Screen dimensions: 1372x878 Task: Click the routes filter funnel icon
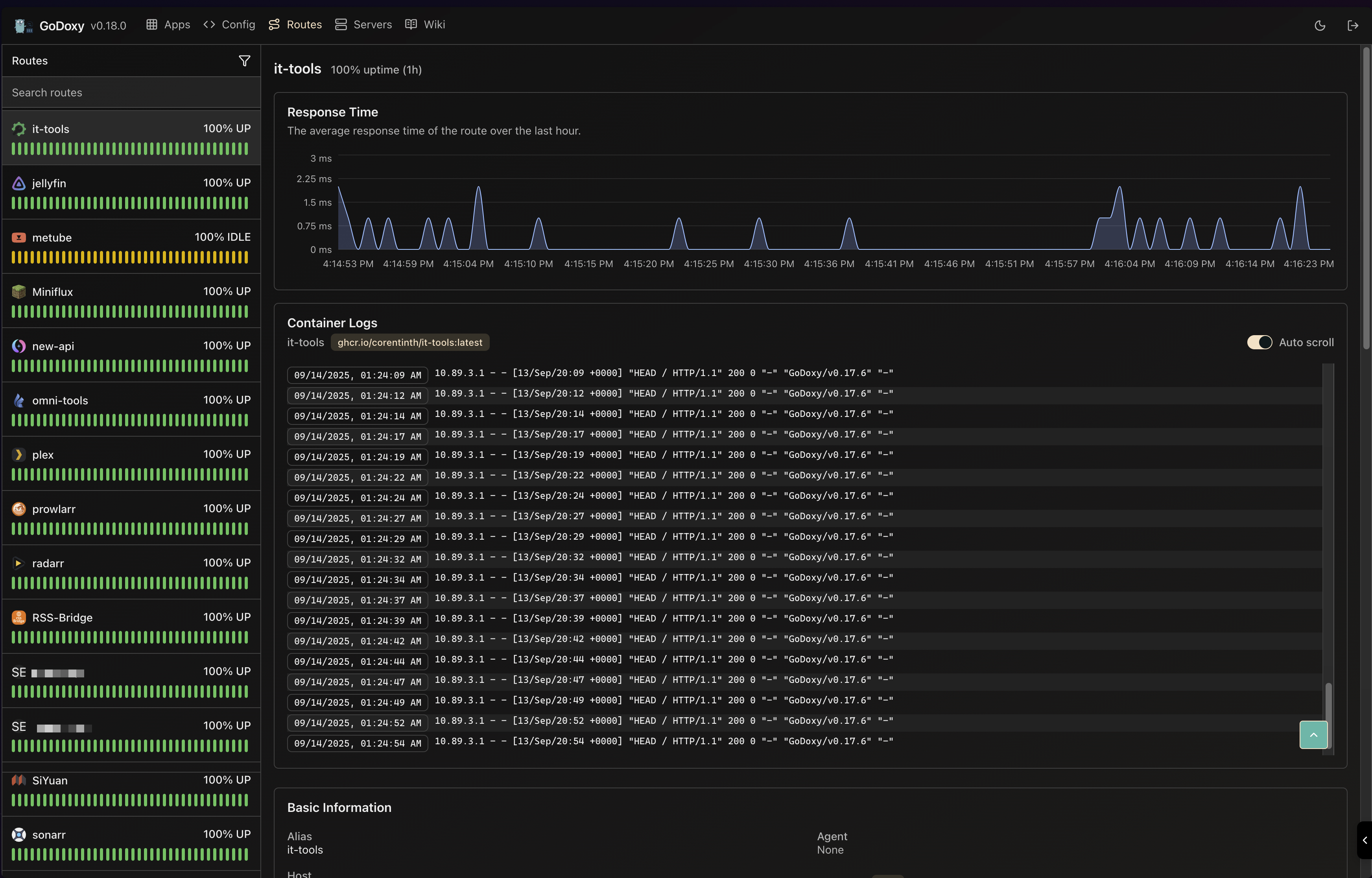click(244, 61)
